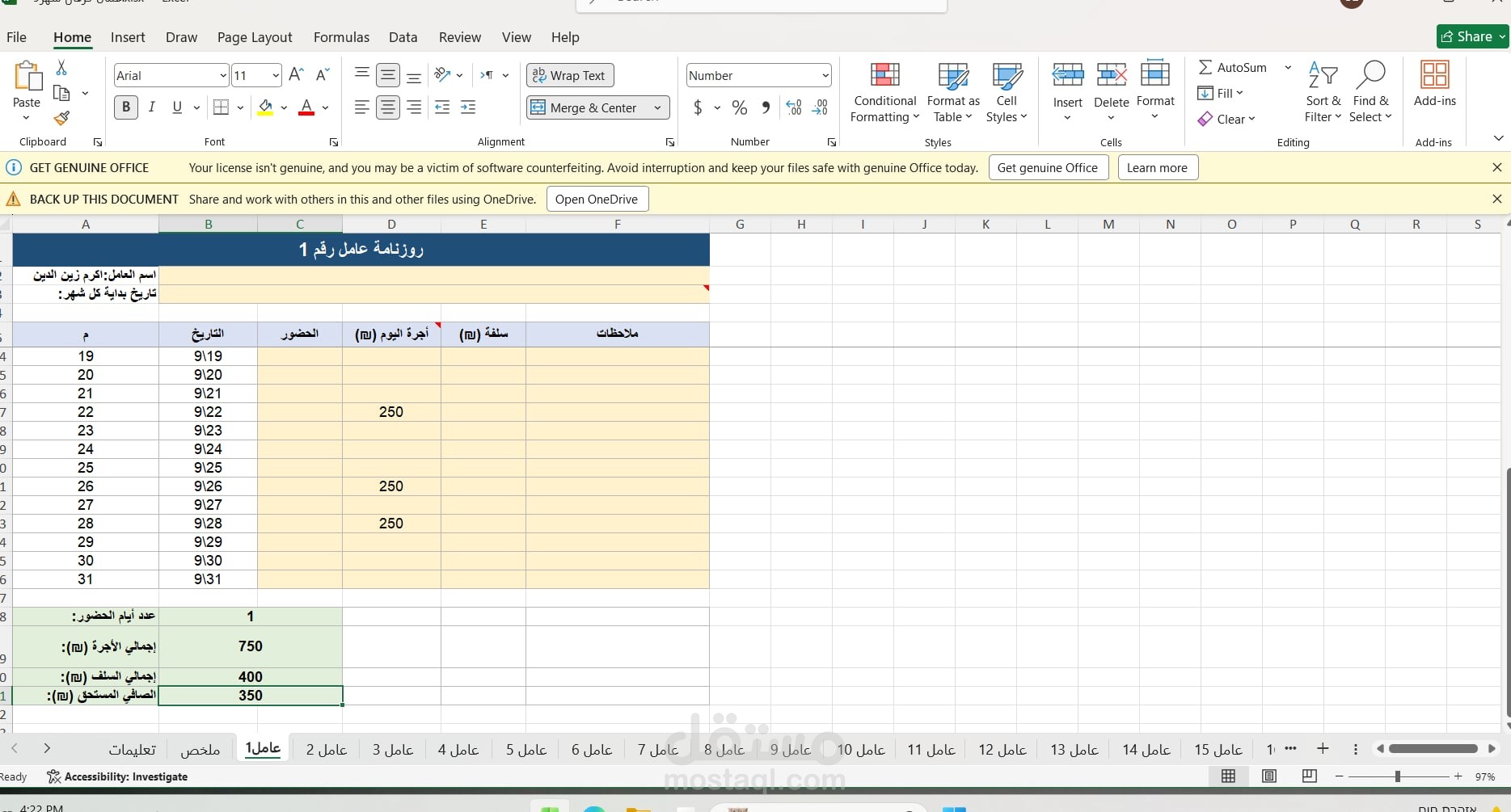Toggle Center horizontal alignment

[388, 107]
